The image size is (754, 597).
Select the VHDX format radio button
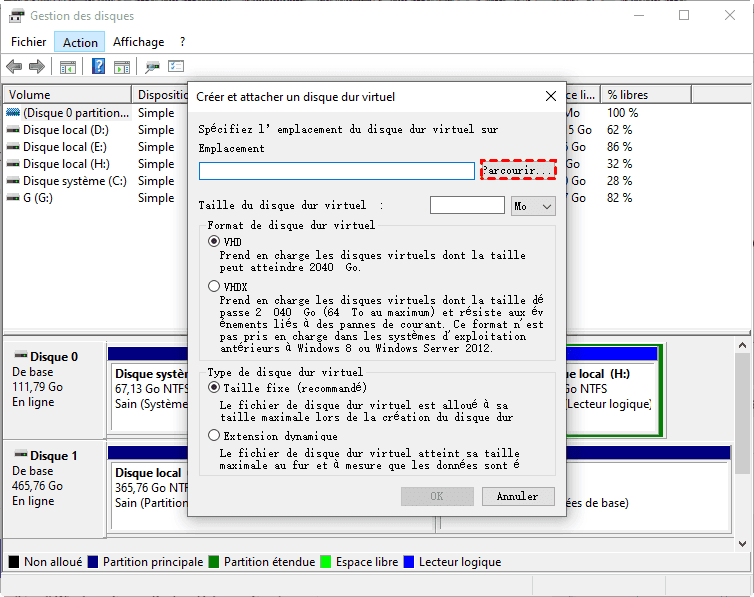click(x=214, y=286)
